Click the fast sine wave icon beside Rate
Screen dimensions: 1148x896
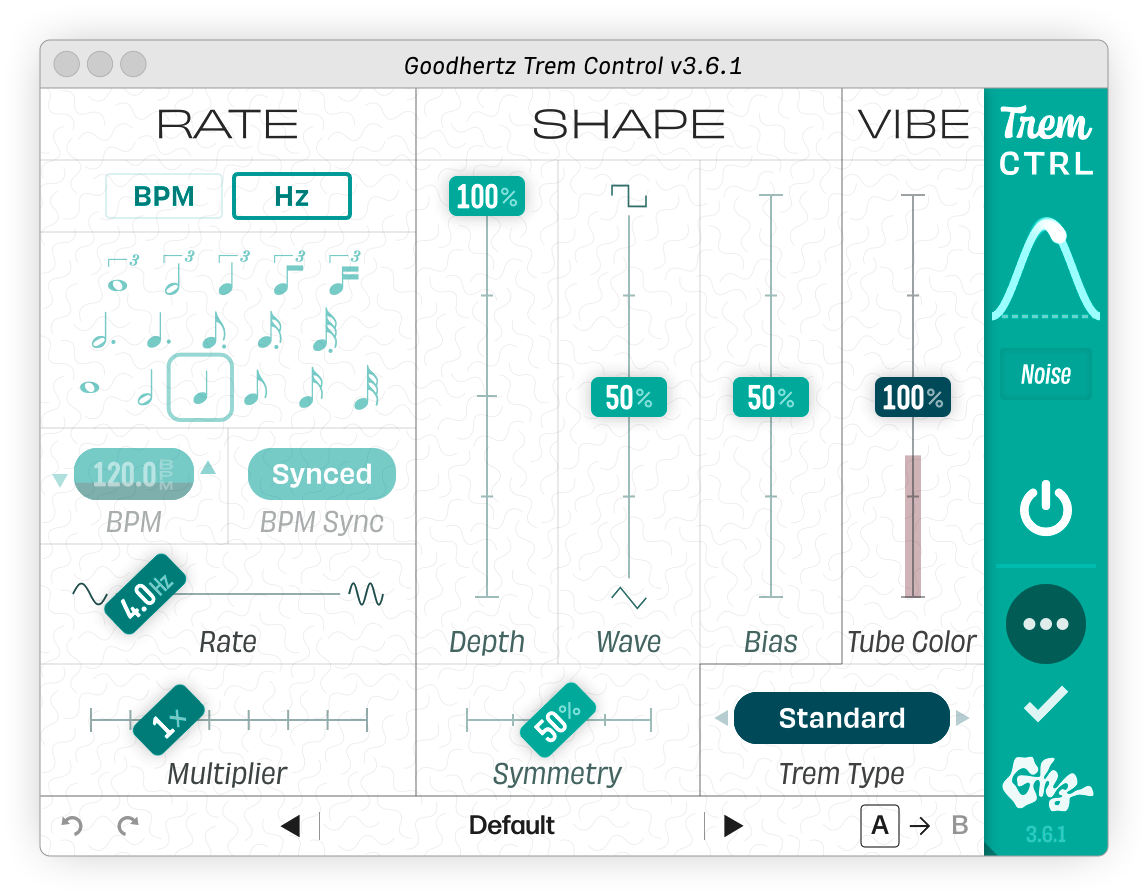365,594
